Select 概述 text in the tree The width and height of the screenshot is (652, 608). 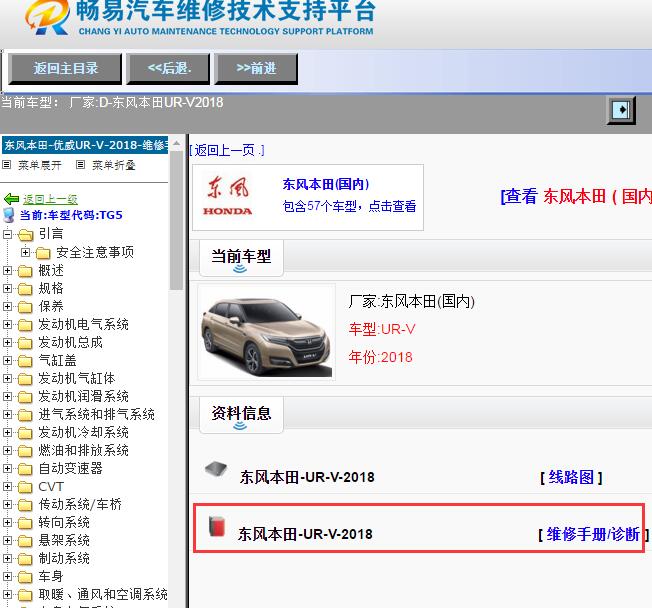point(51,270)
